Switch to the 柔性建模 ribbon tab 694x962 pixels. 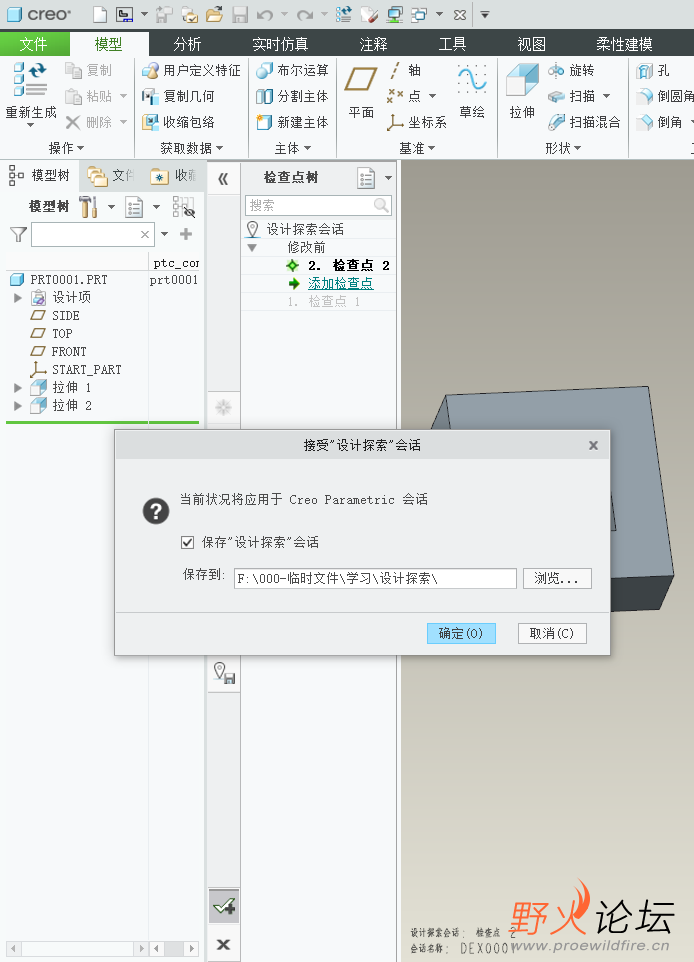tap(624, 44)
